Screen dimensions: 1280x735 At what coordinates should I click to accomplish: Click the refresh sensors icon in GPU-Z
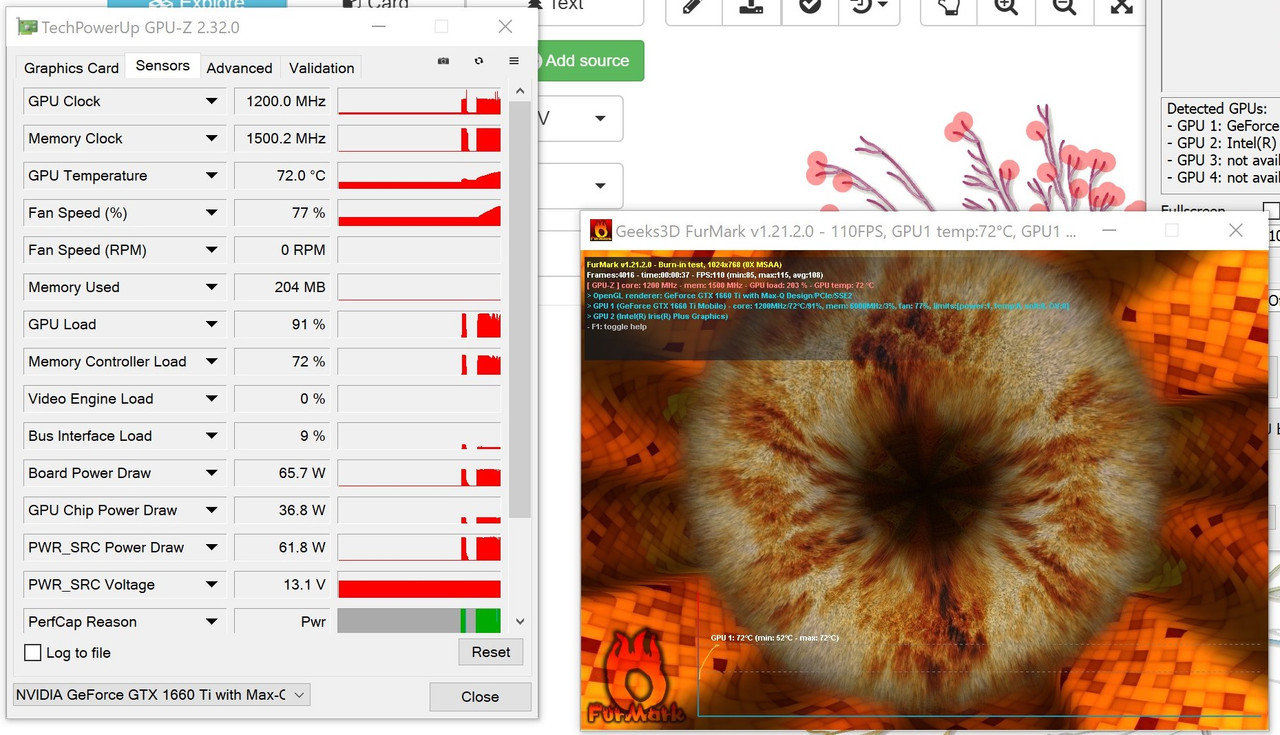coord(479,61)
